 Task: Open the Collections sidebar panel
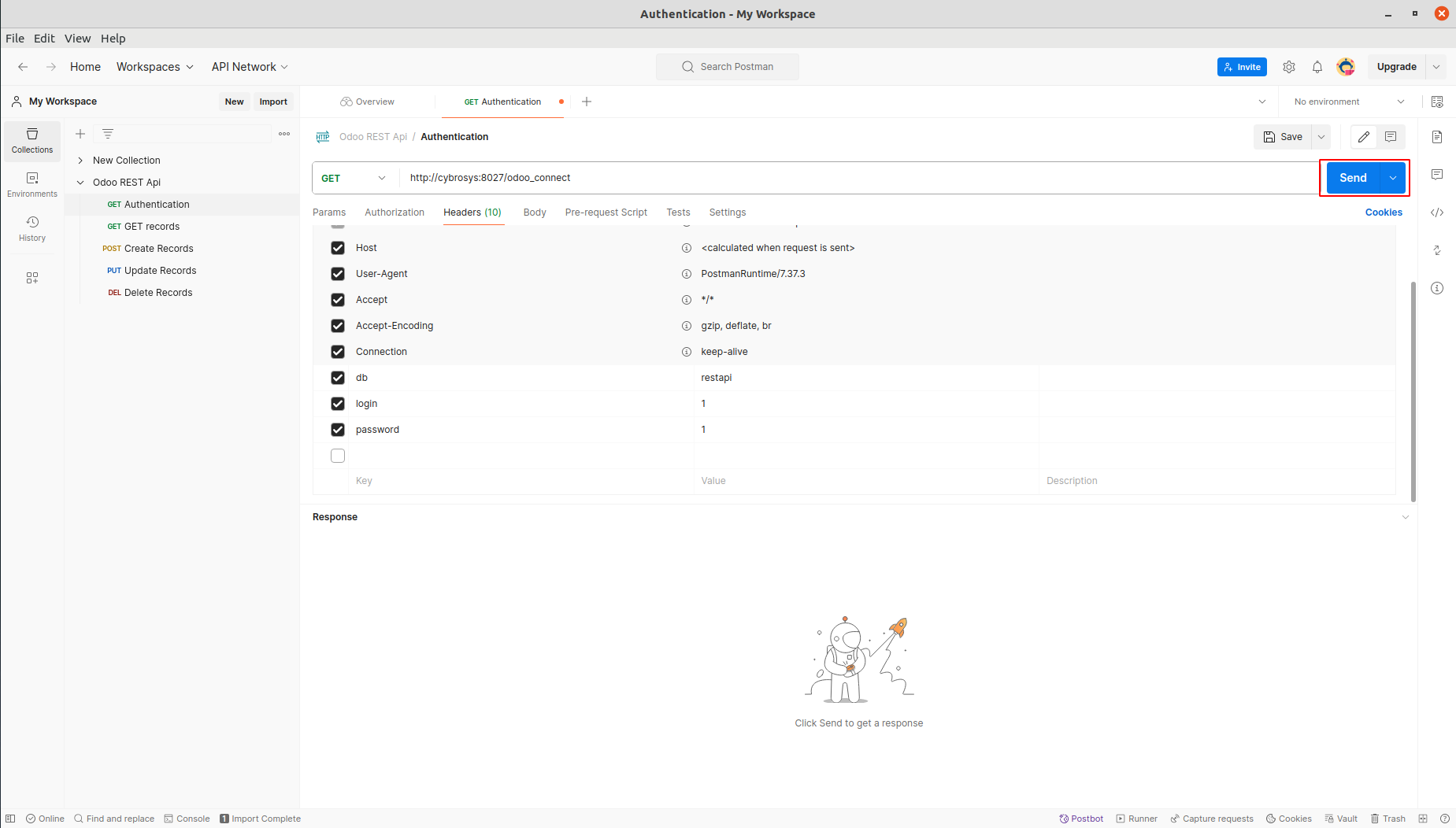pyautogui.click(x=32, y=141)
